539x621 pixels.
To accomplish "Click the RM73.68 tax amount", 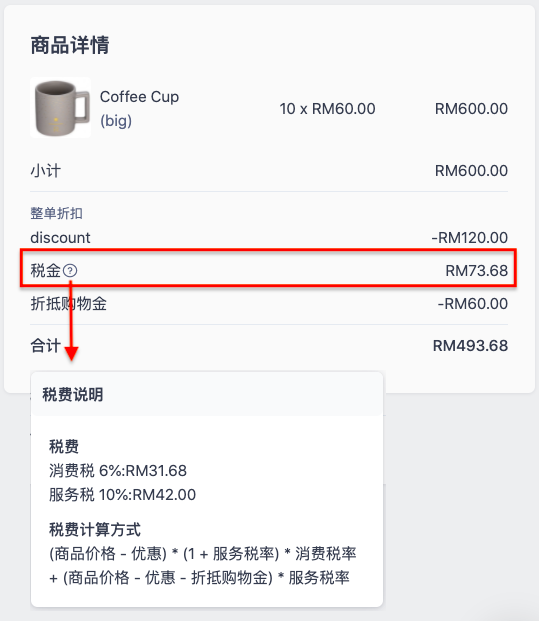I will point(476,271).
